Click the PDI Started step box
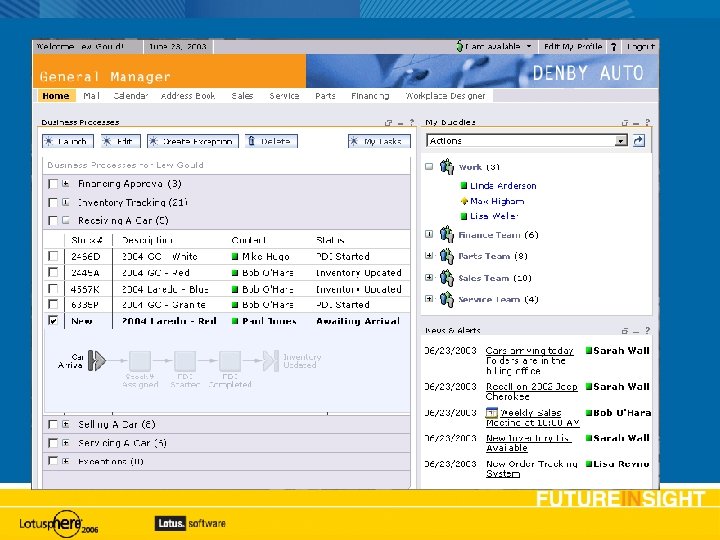 pos(185,361)
